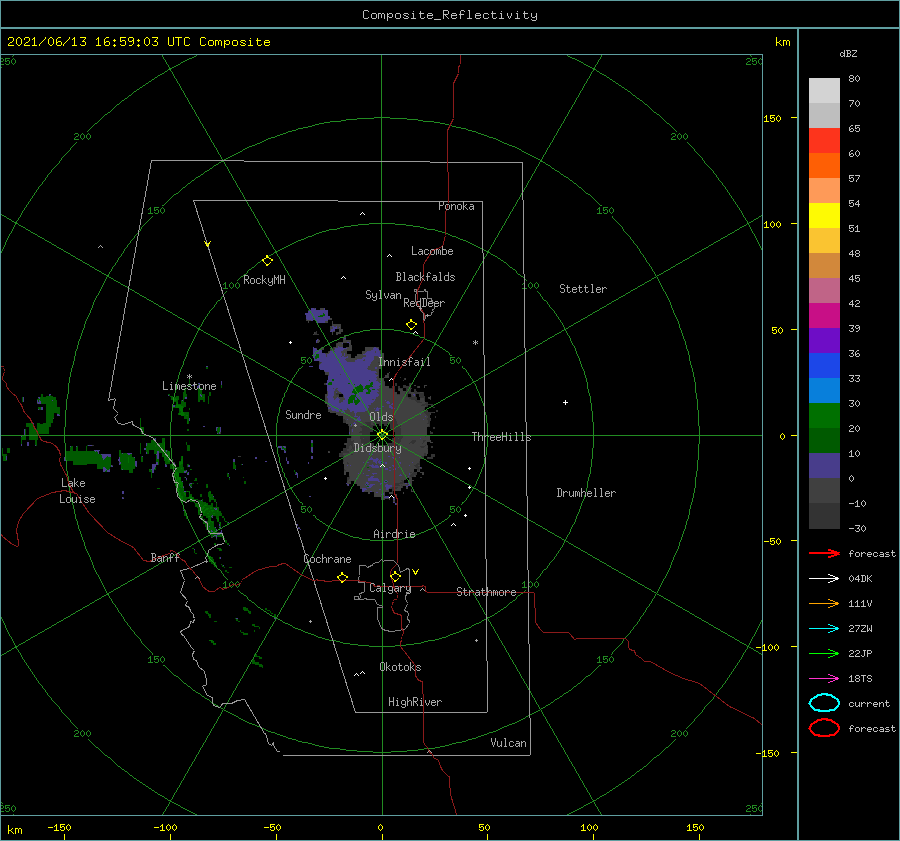Click the yellow diamond marker below RedDeer

click(412, 325)
